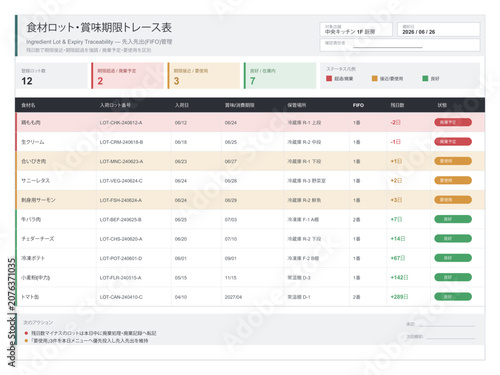Select lot number LOT-CAN-240410-C
This screenshot has width=500, height=375.
[x=121, y=297]
